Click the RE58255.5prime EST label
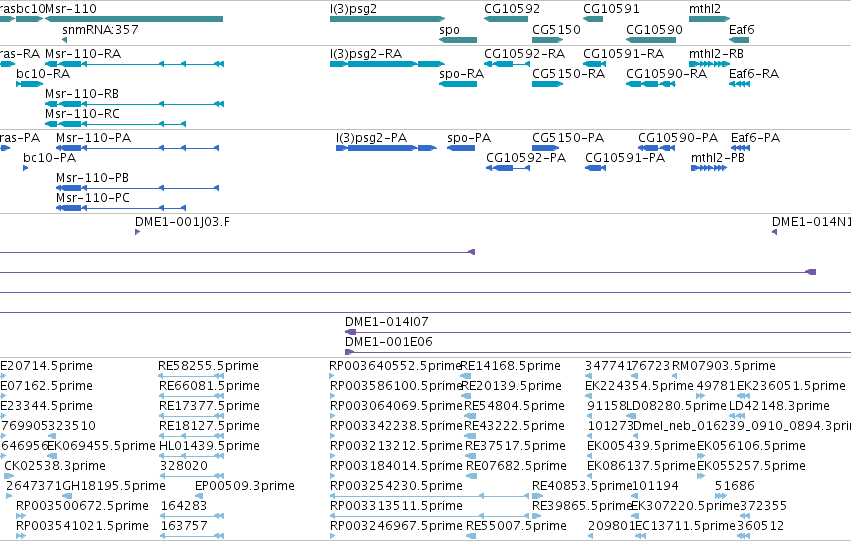Image resolution: width=851 pixels, height=541 pixels. point(208,366)
